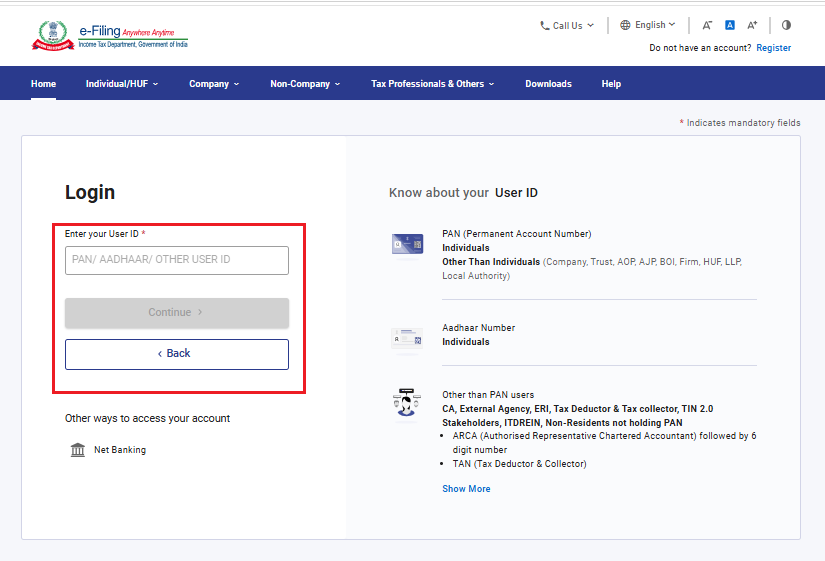Decrease font size with A- icon
The image size is (825, 561).
707,25
